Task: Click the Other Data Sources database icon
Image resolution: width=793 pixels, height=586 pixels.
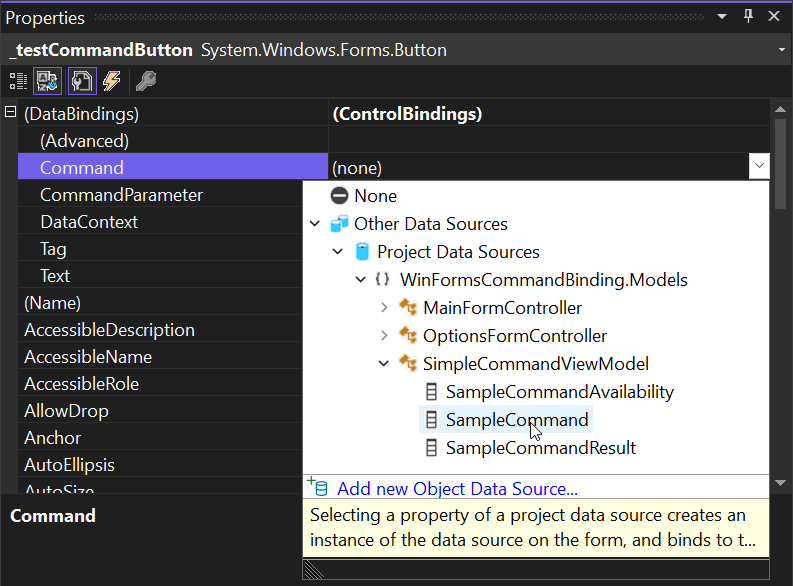Action: pyautogui.click(x=339, y=223)
